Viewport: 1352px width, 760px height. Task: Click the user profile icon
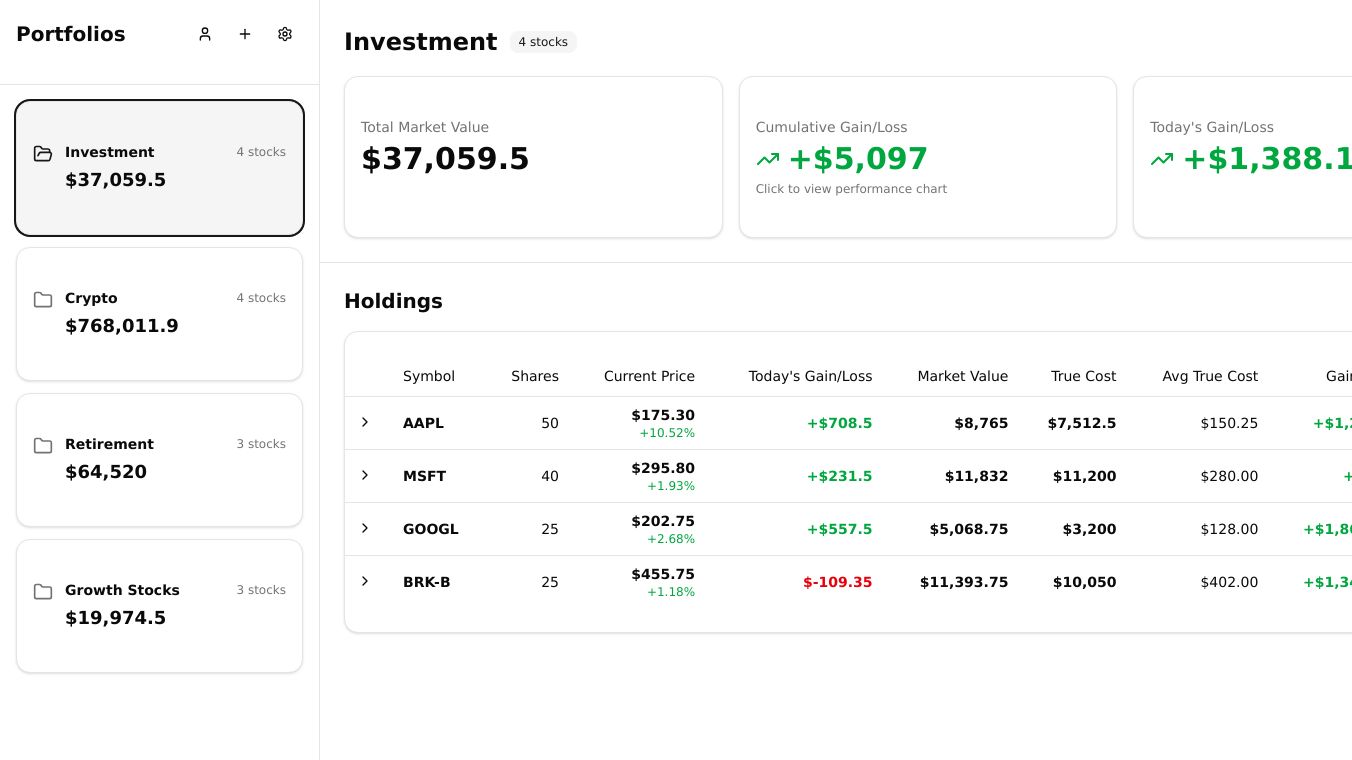tap(205, 34)
